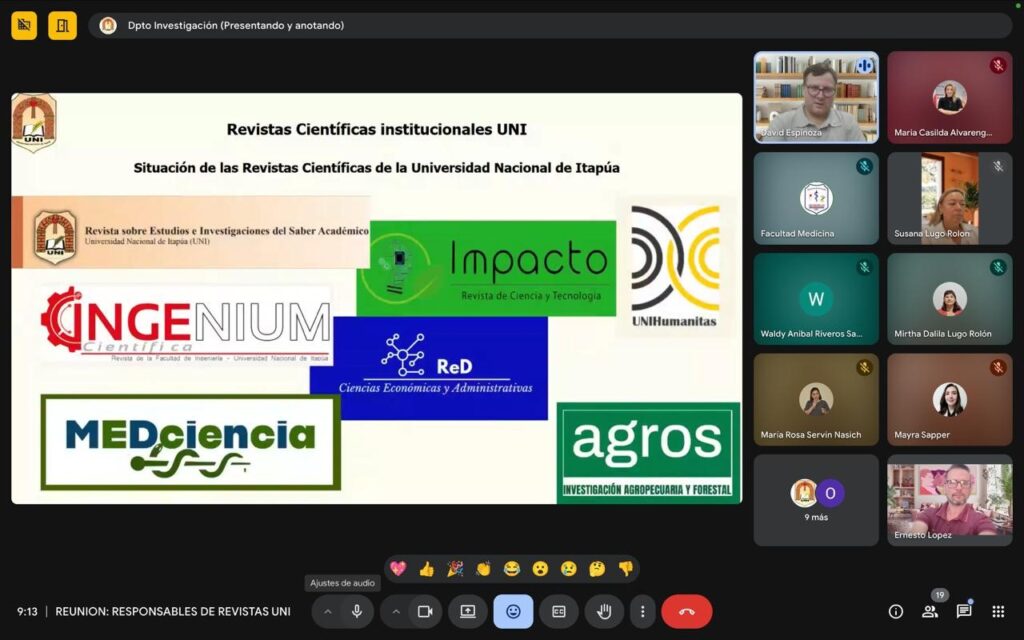Toggle the microphone button
Viewport: 1024px width, 640px height.
click(x=356, y=612)
